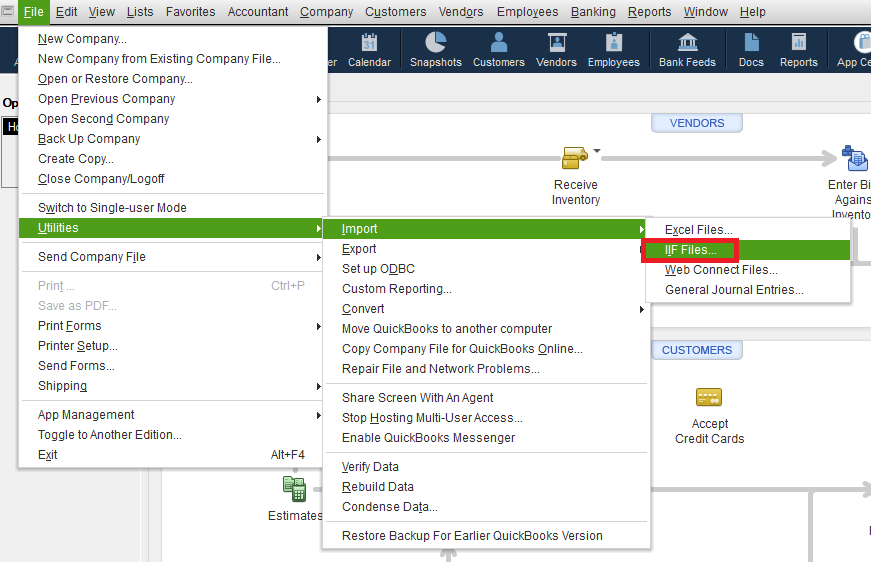Open Customers center toolbar icon
Screen dimensions: 871x562
pos(499,49)
